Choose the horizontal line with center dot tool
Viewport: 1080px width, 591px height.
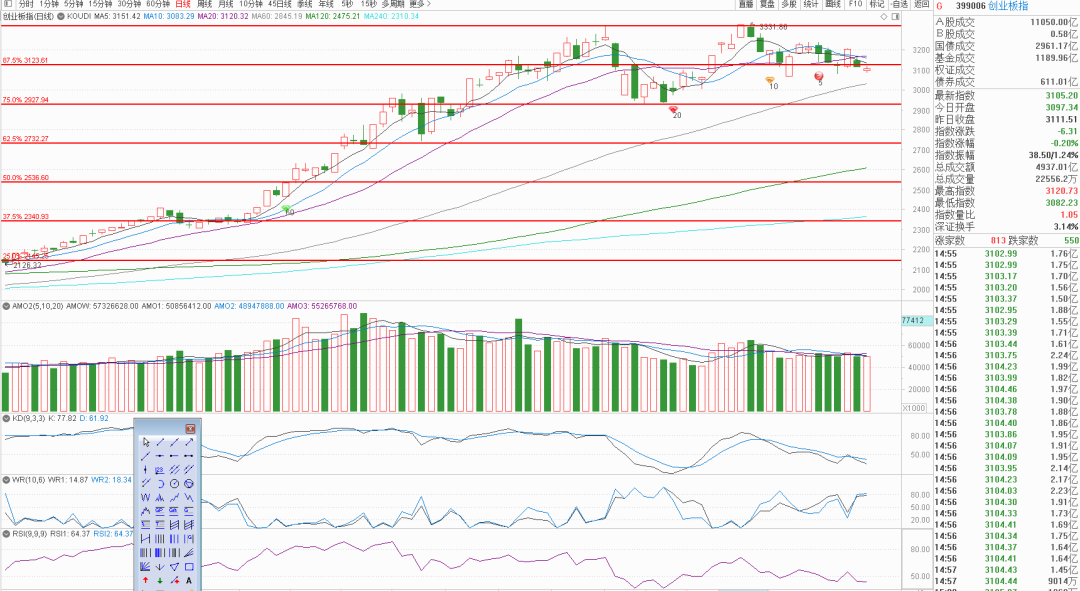160,455
